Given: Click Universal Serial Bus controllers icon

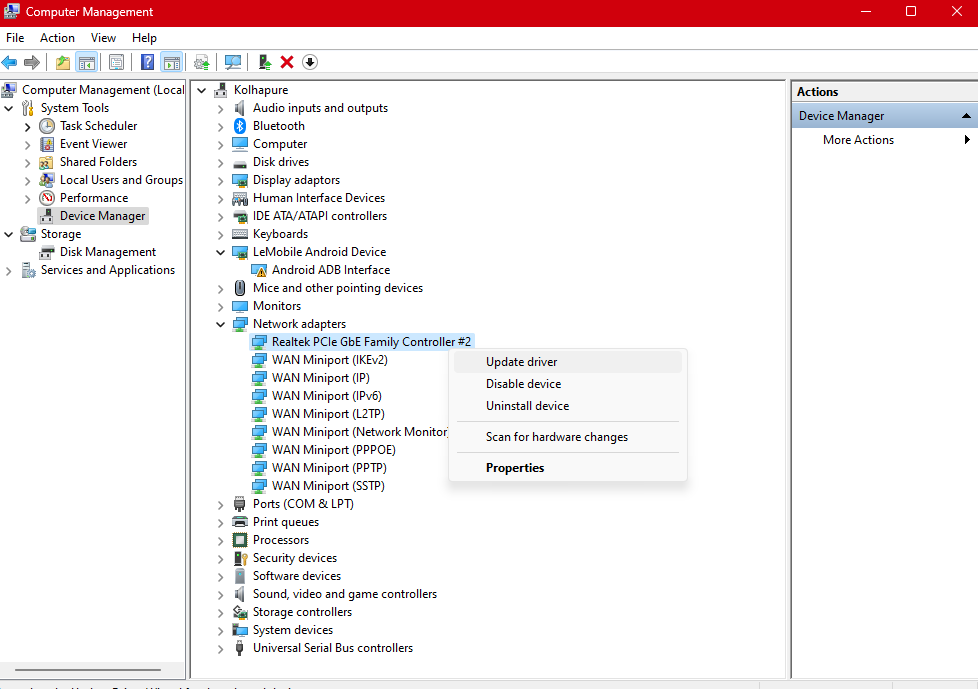Looking at the screenshot, I should pos(240,648).
